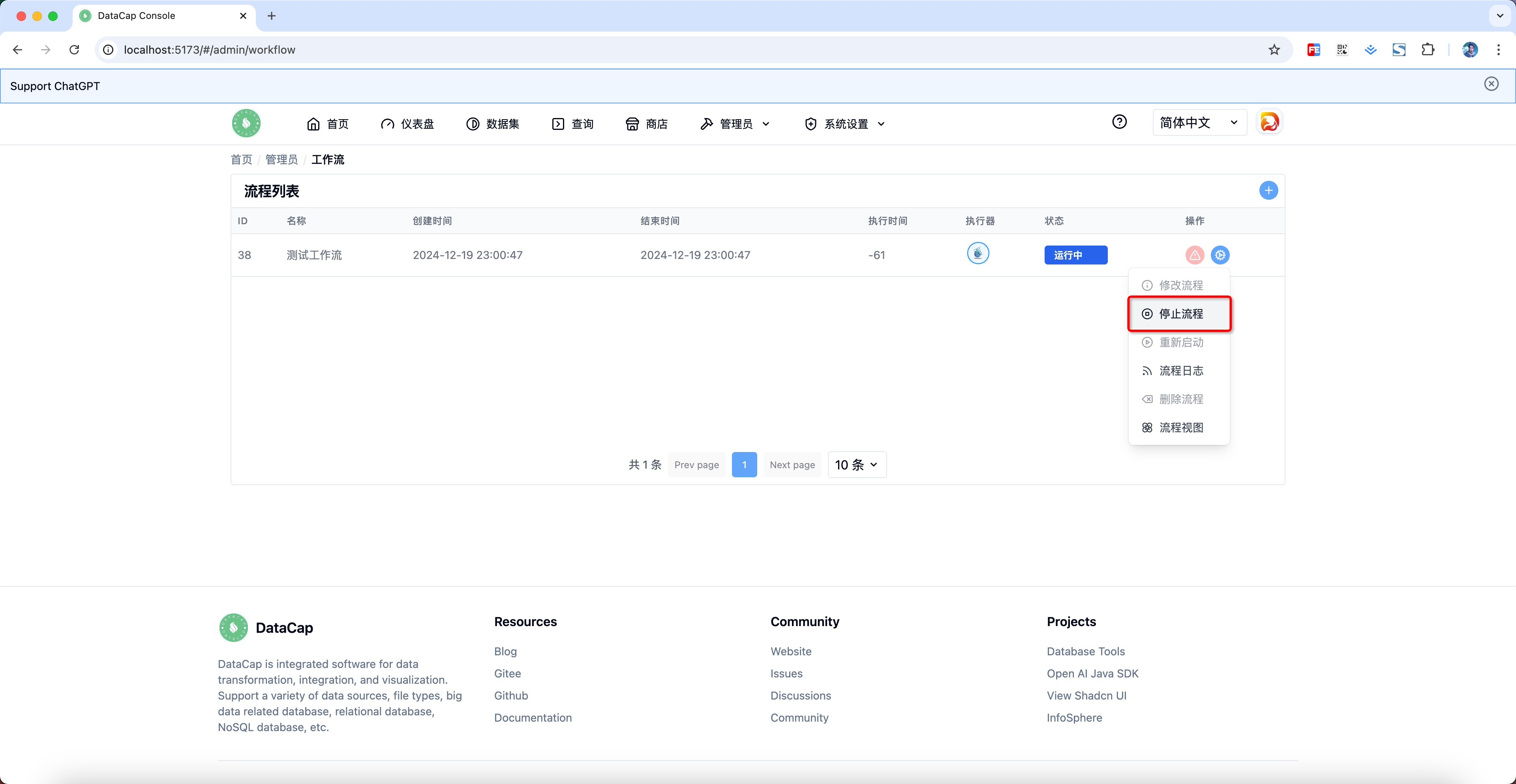Open the Website footer link
This screenshot has height=784, width=1516.
[x=790, y=652]
